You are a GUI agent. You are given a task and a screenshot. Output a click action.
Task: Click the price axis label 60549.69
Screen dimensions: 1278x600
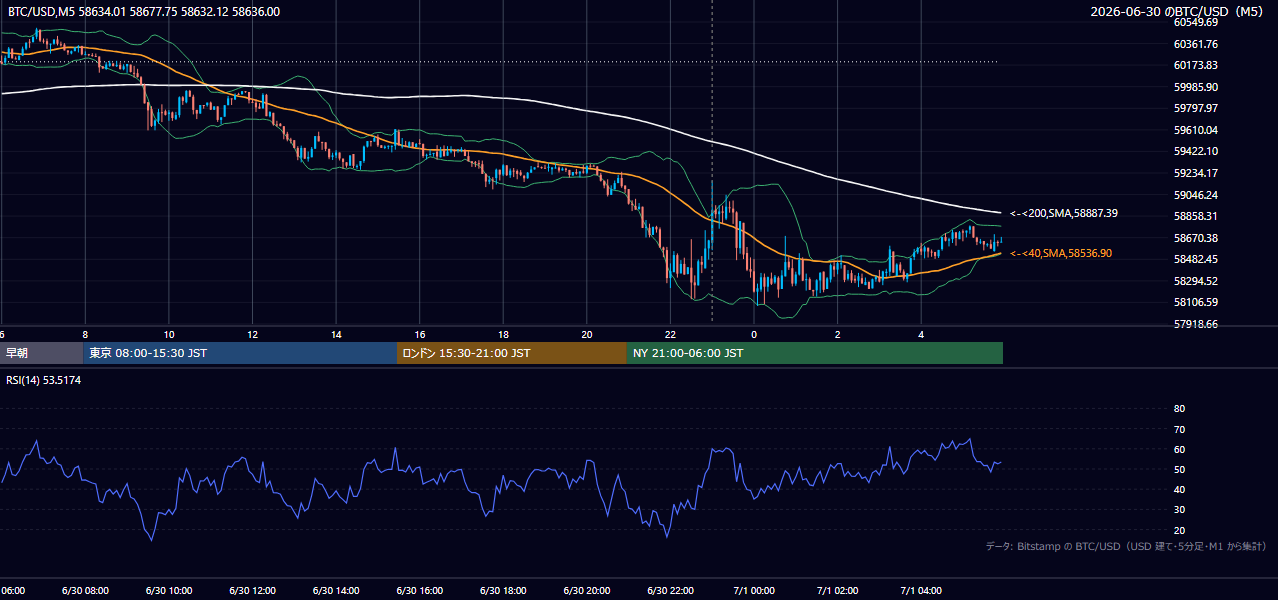1196,22
